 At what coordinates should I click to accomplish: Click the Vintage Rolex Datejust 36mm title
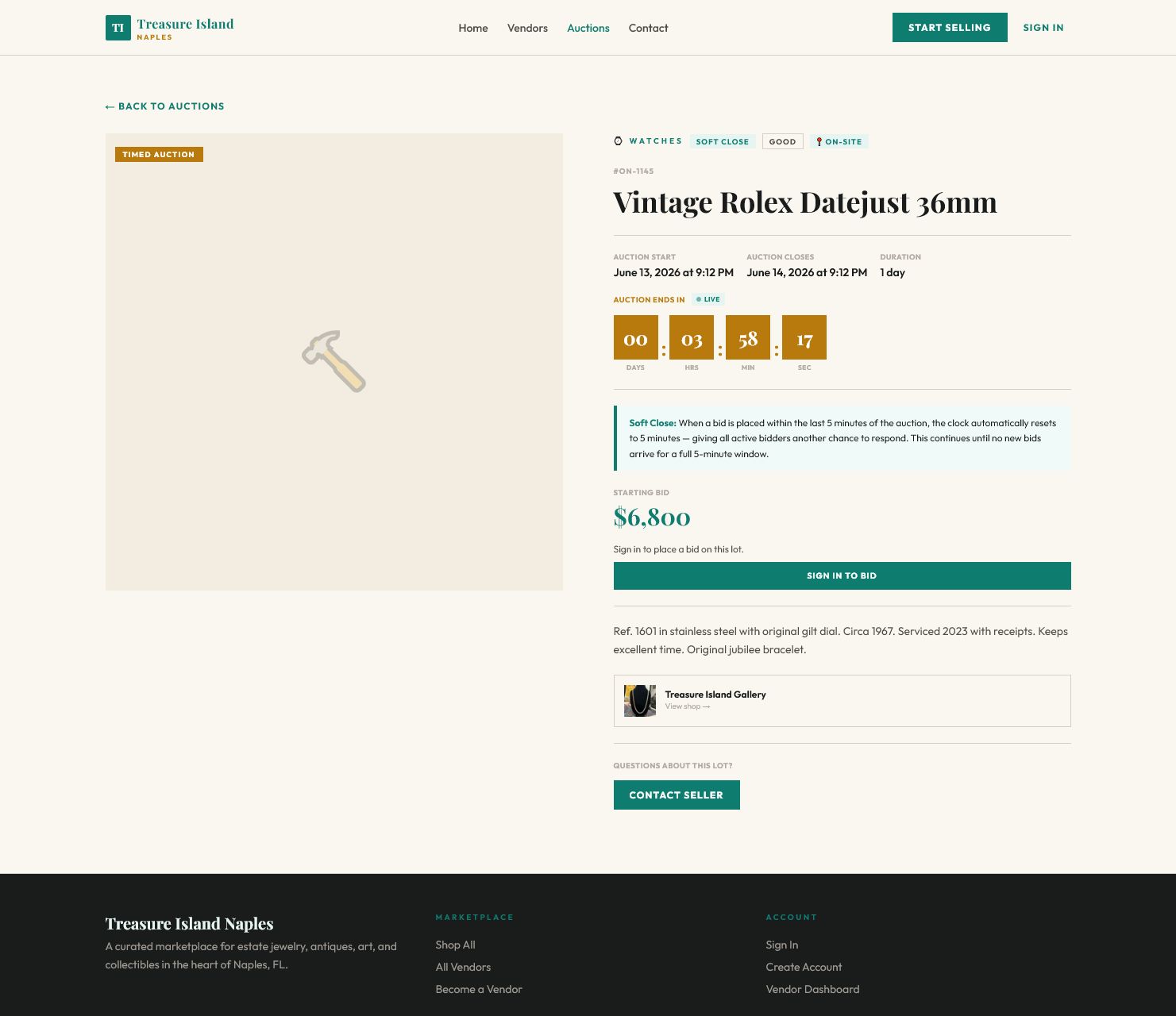tap(805, 202)
